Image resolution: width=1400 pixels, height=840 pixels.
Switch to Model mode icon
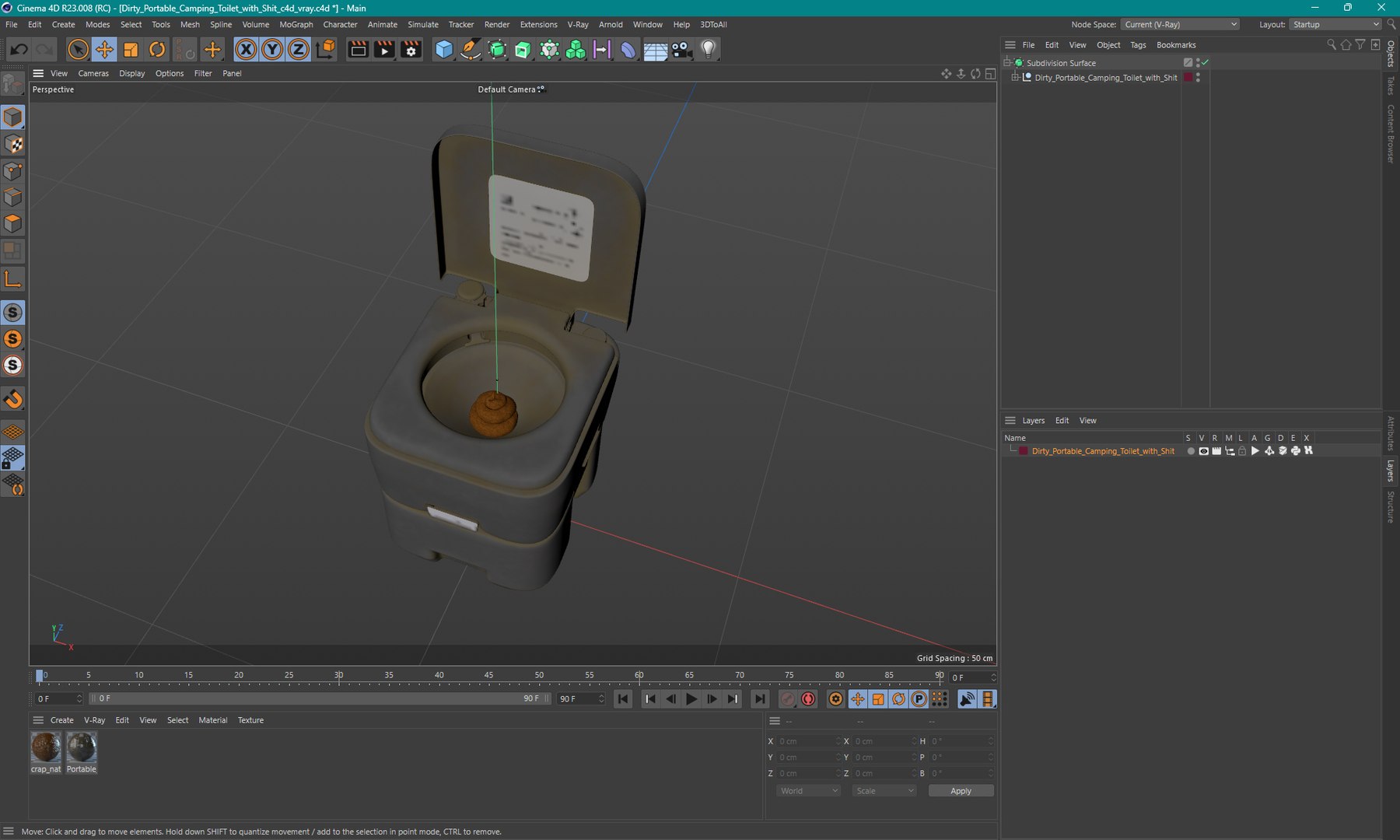[13, 117]
